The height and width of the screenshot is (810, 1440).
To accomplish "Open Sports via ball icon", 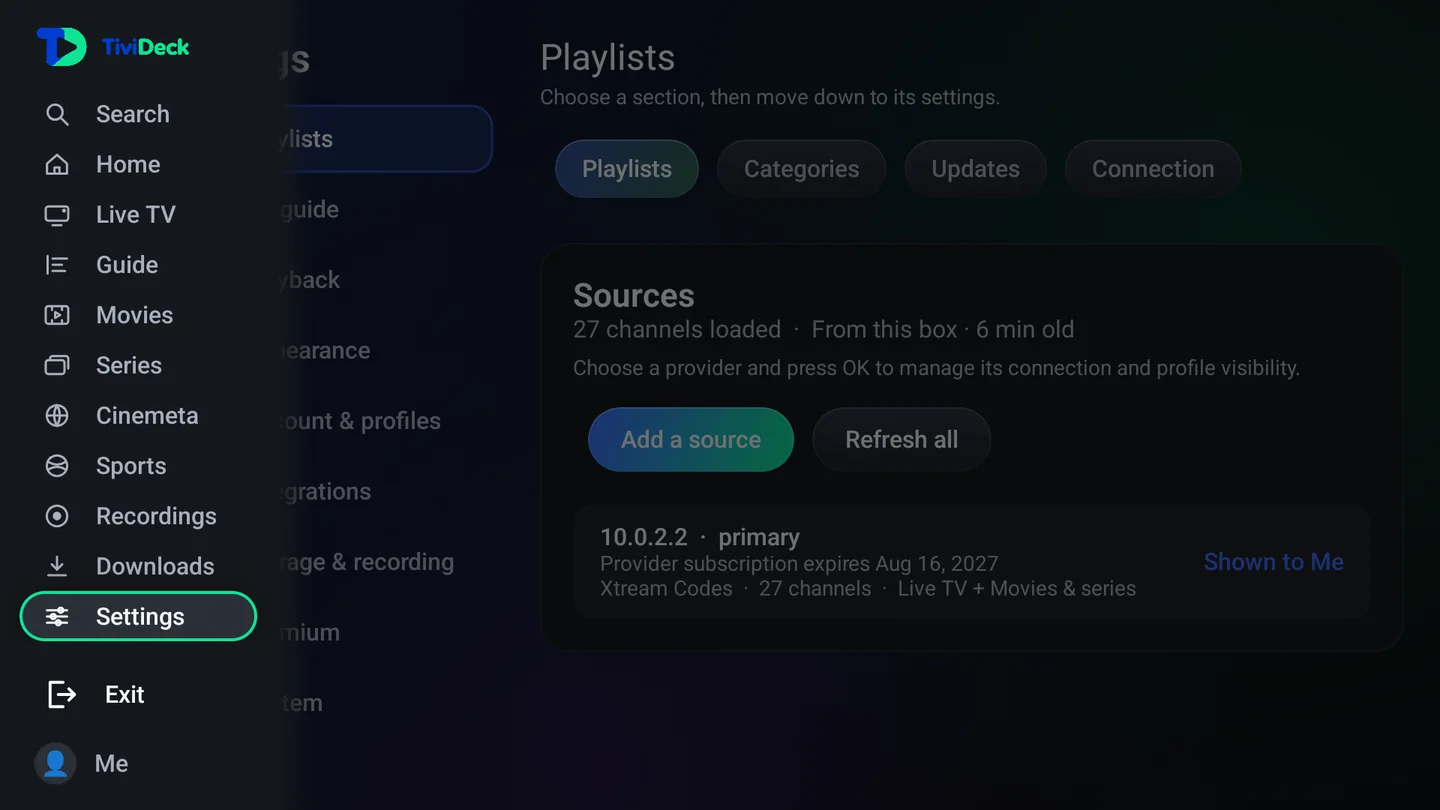I will 57,466.
